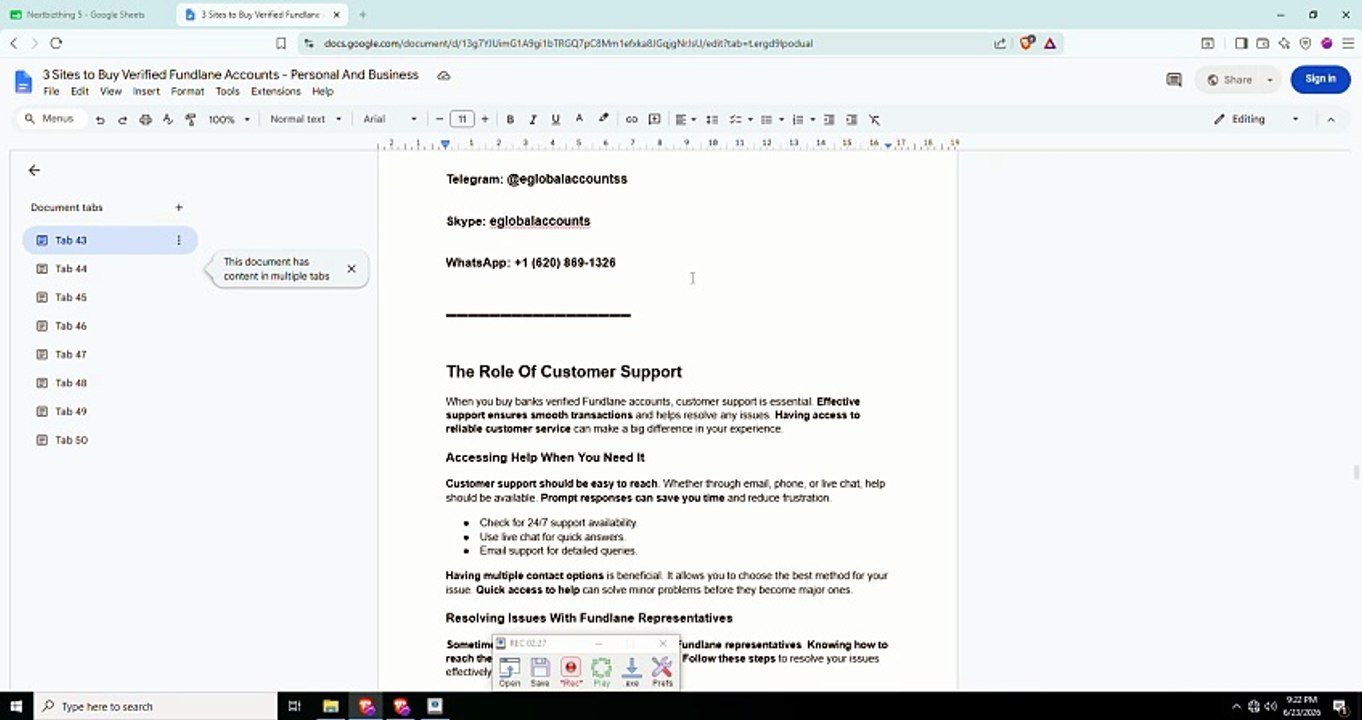The image size is (1362, 720).
Task: Click the undo arrow icon
Action: [100, 119]
